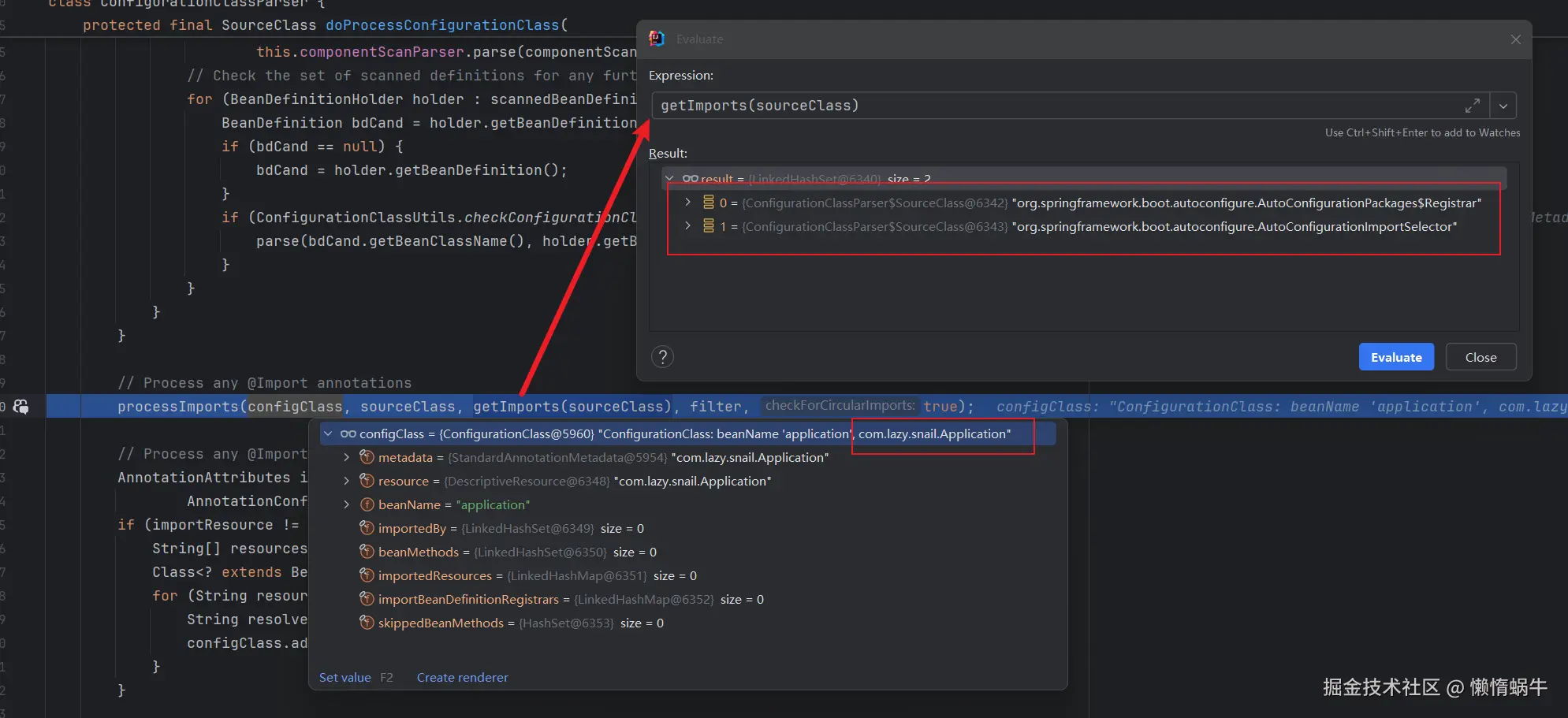Click the IntelliJ icon in Evaluate dialog title
This screenshot has height=718, width=1568.
point(657,39)
